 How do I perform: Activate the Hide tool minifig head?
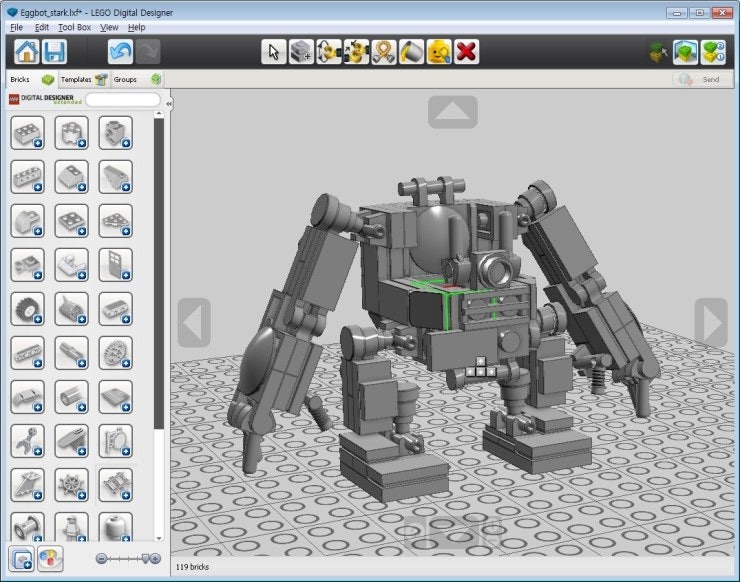click(x=439, y=51)
